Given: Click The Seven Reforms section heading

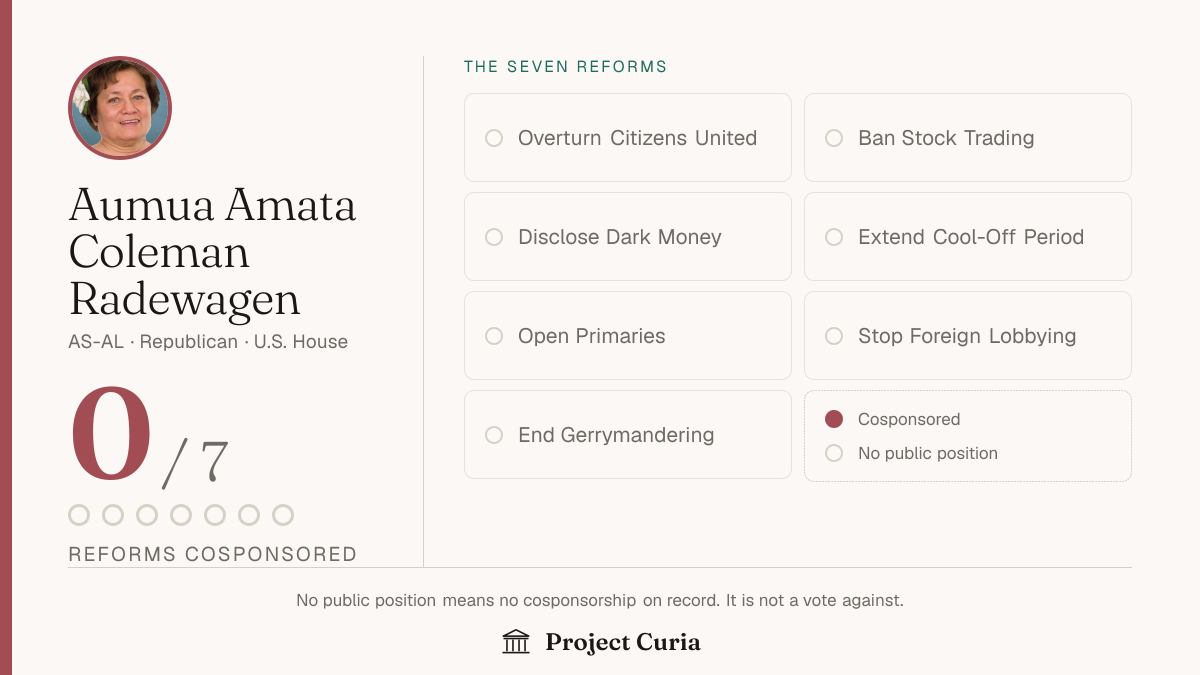Looking at the screenshot, I should point(565,67).
